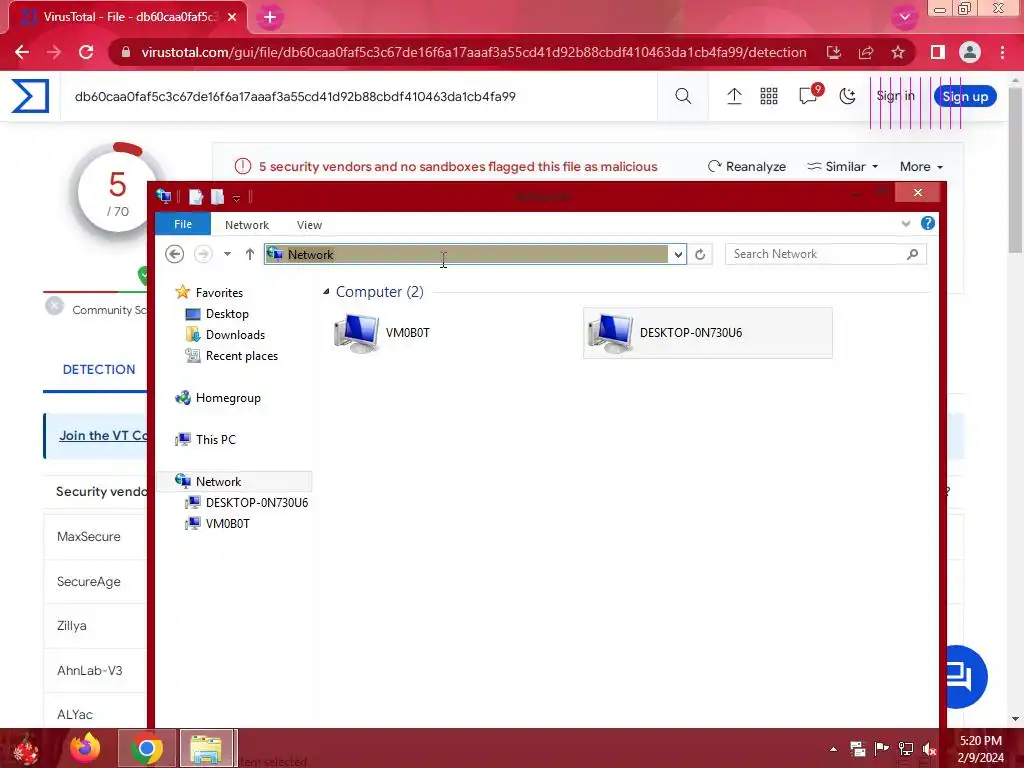Click the Chrome share page icon

[865, 52]
